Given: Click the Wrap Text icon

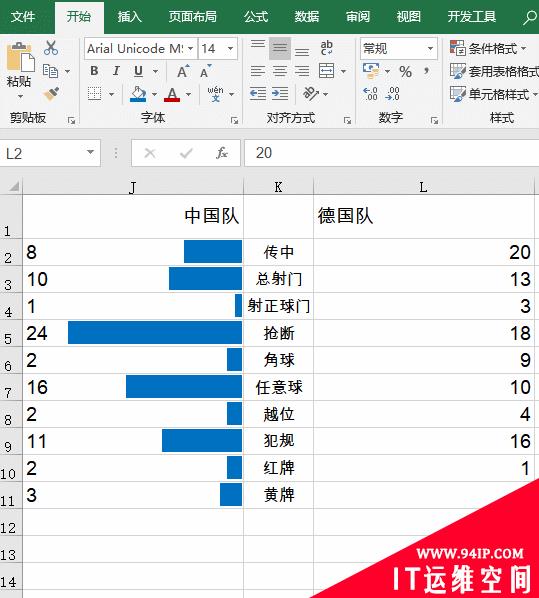Looking at the screenshot, I should pos(327,48).
